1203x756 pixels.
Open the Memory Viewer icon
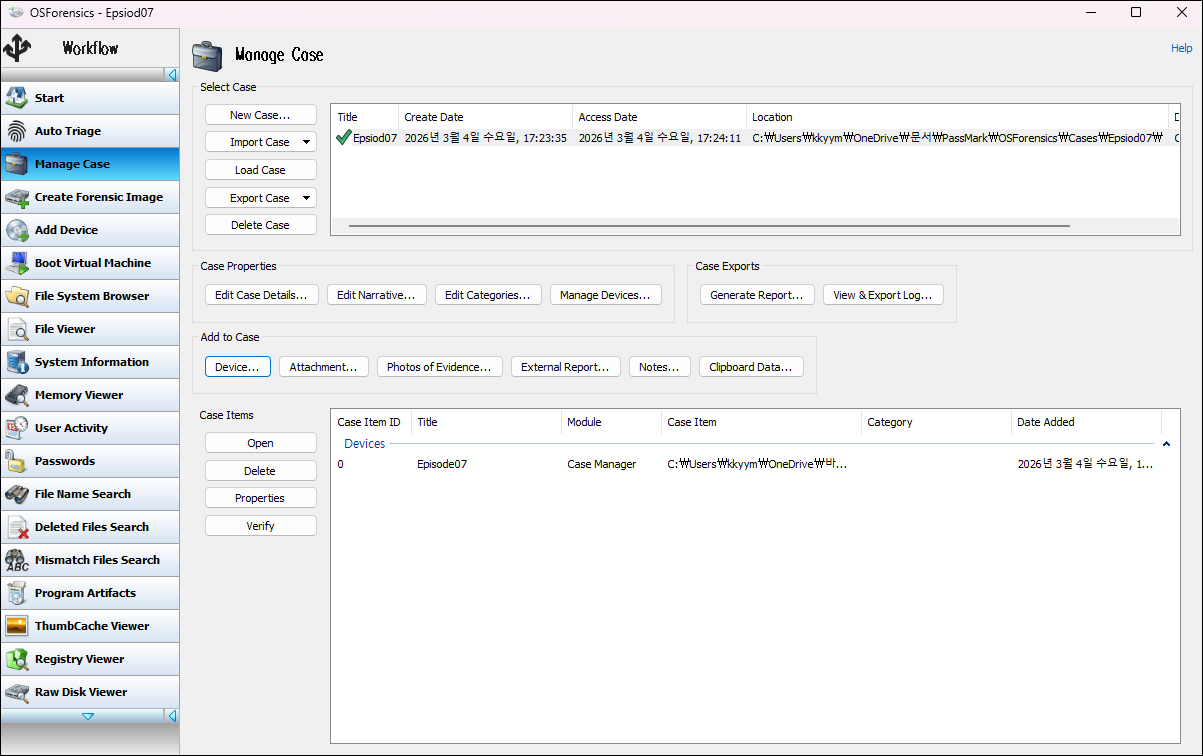17,395
